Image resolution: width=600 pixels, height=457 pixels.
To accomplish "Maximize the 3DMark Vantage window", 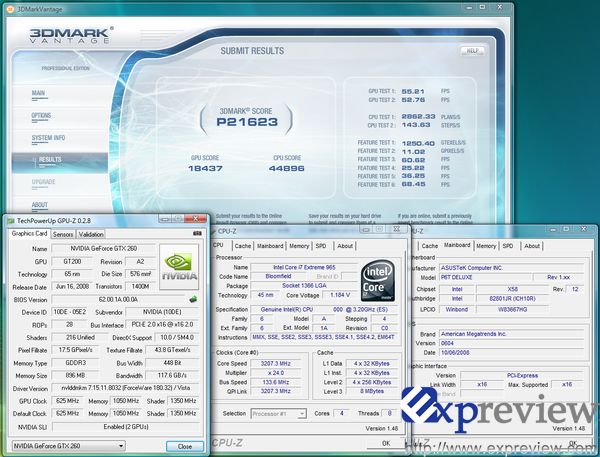I will click(x=483, y=8).
